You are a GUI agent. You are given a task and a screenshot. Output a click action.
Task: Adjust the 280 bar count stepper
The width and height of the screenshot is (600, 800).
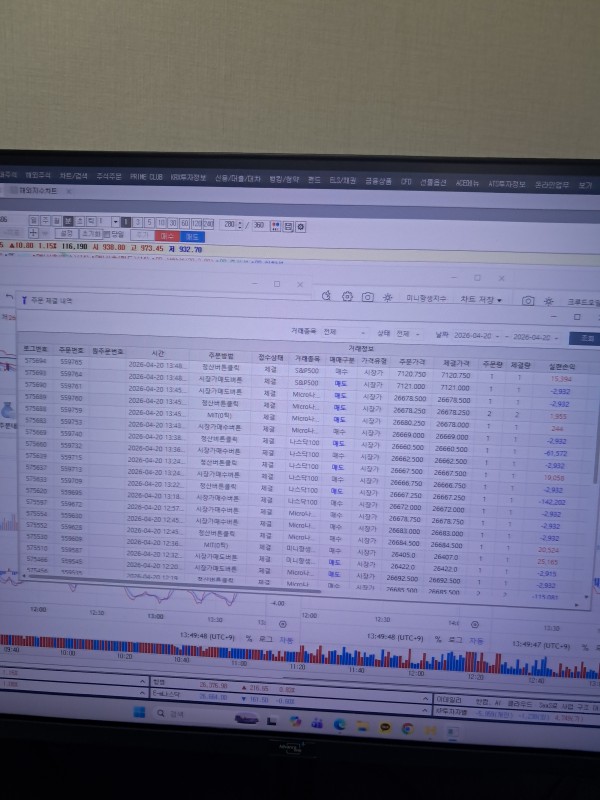[240, 225]
